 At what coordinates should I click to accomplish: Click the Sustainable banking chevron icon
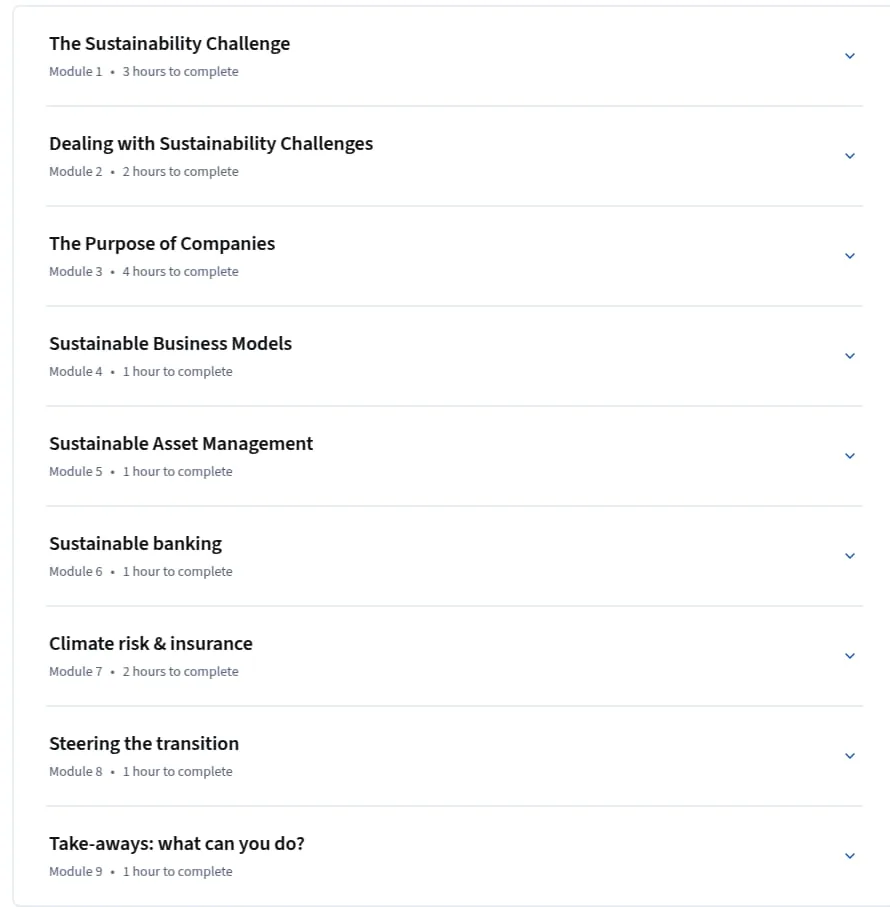point(850,556)
